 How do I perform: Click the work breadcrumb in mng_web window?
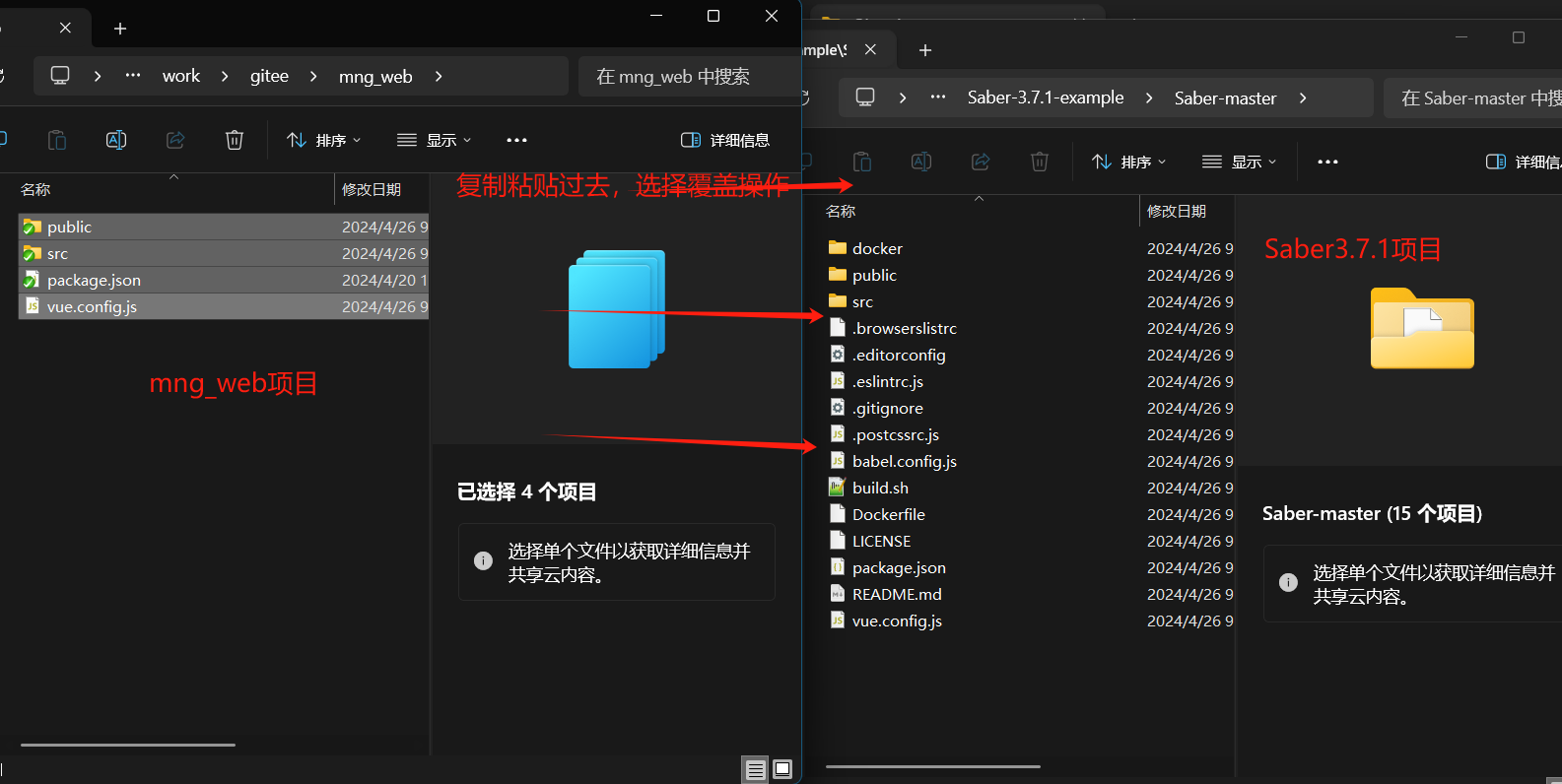click(x=181, y=76)
